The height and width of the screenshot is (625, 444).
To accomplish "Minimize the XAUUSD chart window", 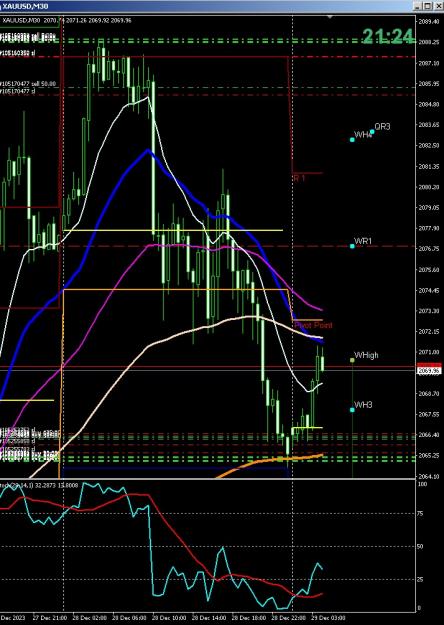I will 418,6.
